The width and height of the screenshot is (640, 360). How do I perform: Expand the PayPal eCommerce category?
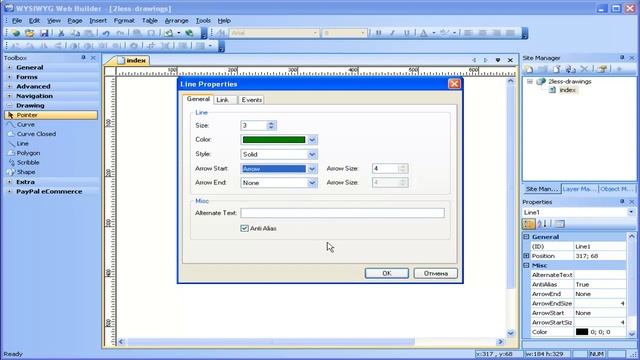(x=9, y=191)
